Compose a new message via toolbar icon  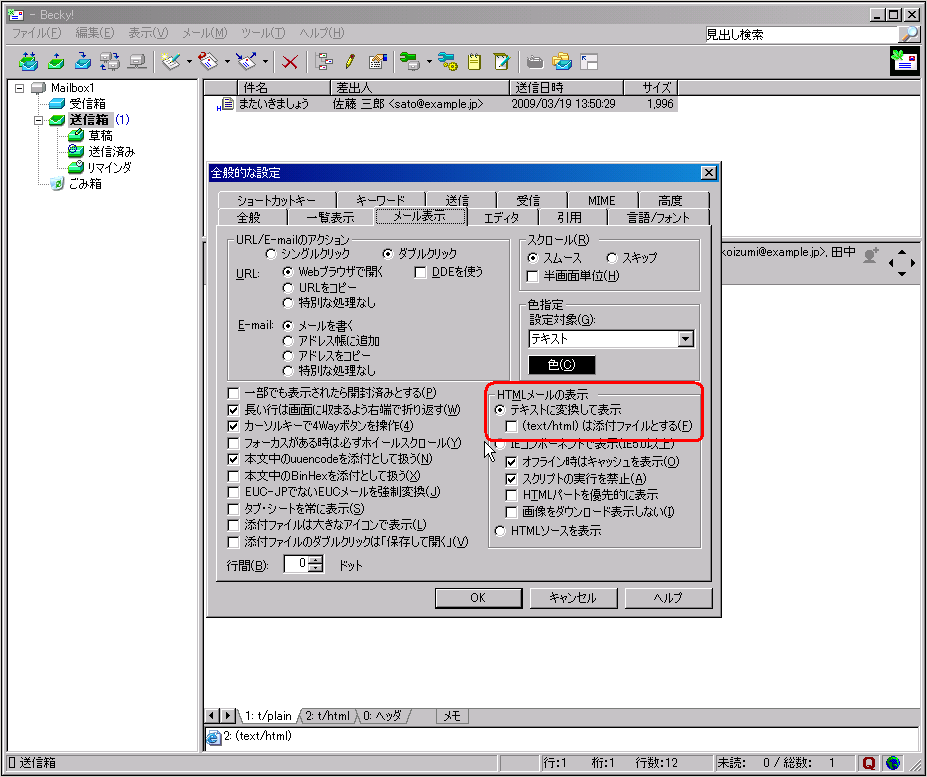171,61
